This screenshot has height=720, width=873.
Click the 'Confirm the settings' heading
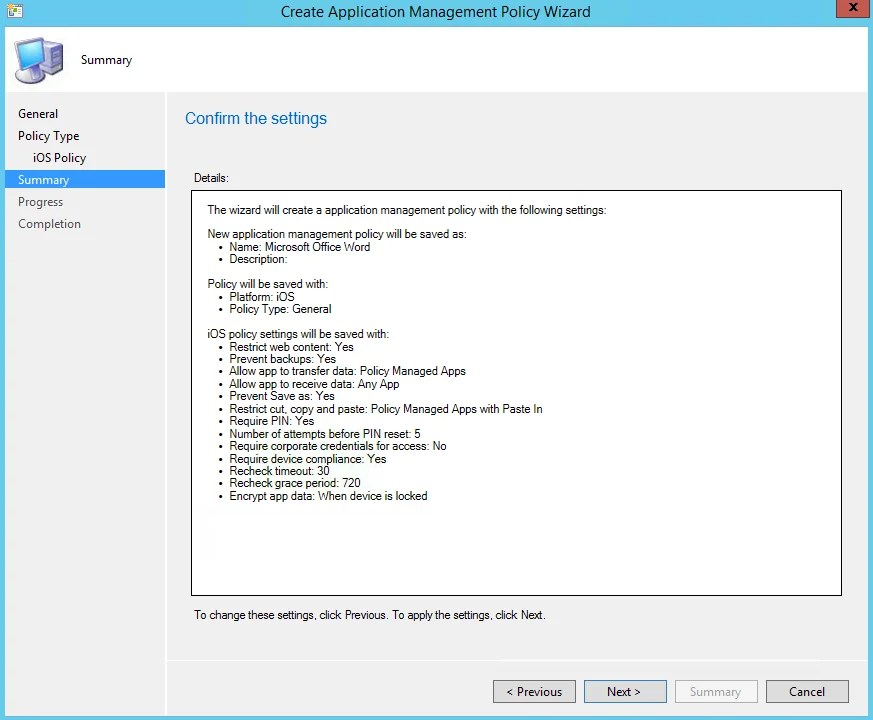pyautogui.click(x=256, y=119)
